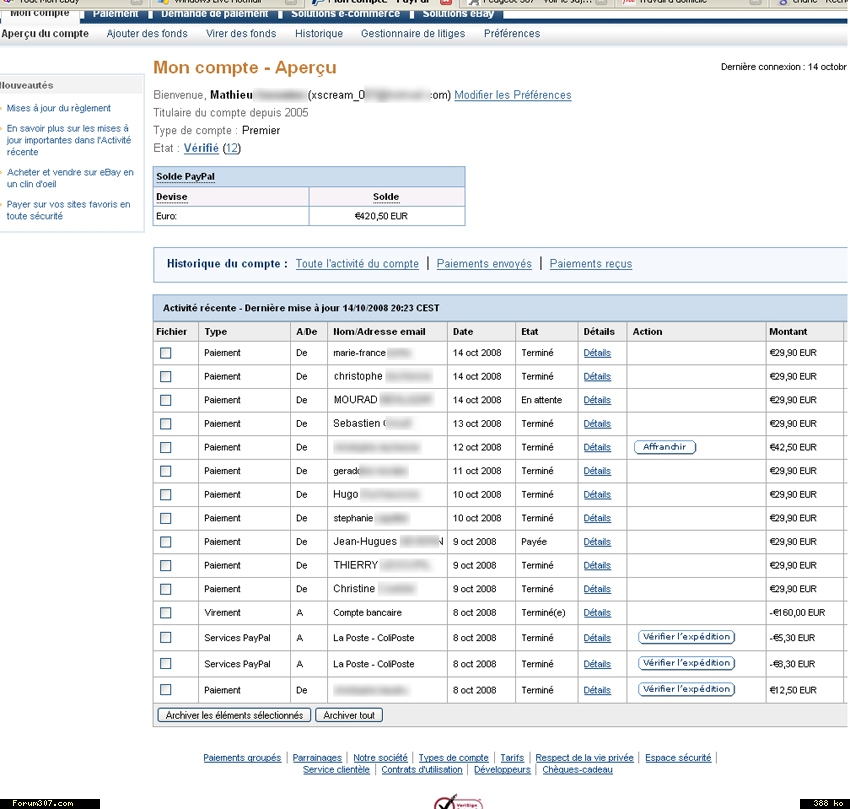Click the Archiver tout button
Viewport: 850px width, 809px height.
click(x=348, y=715)
